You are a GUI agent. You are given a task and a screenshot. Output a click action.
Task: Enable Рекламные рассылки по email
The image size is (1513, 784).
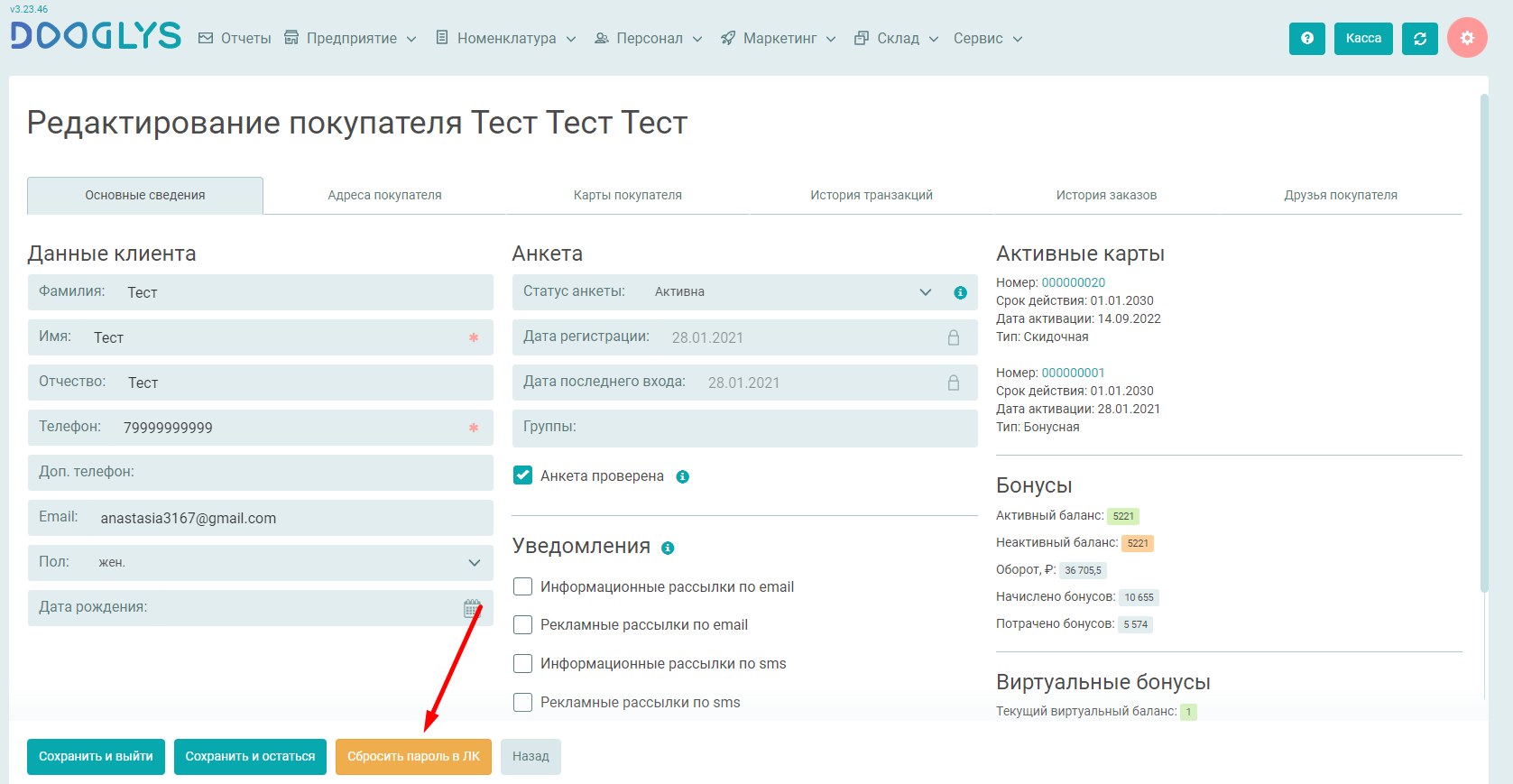[522, 624]
